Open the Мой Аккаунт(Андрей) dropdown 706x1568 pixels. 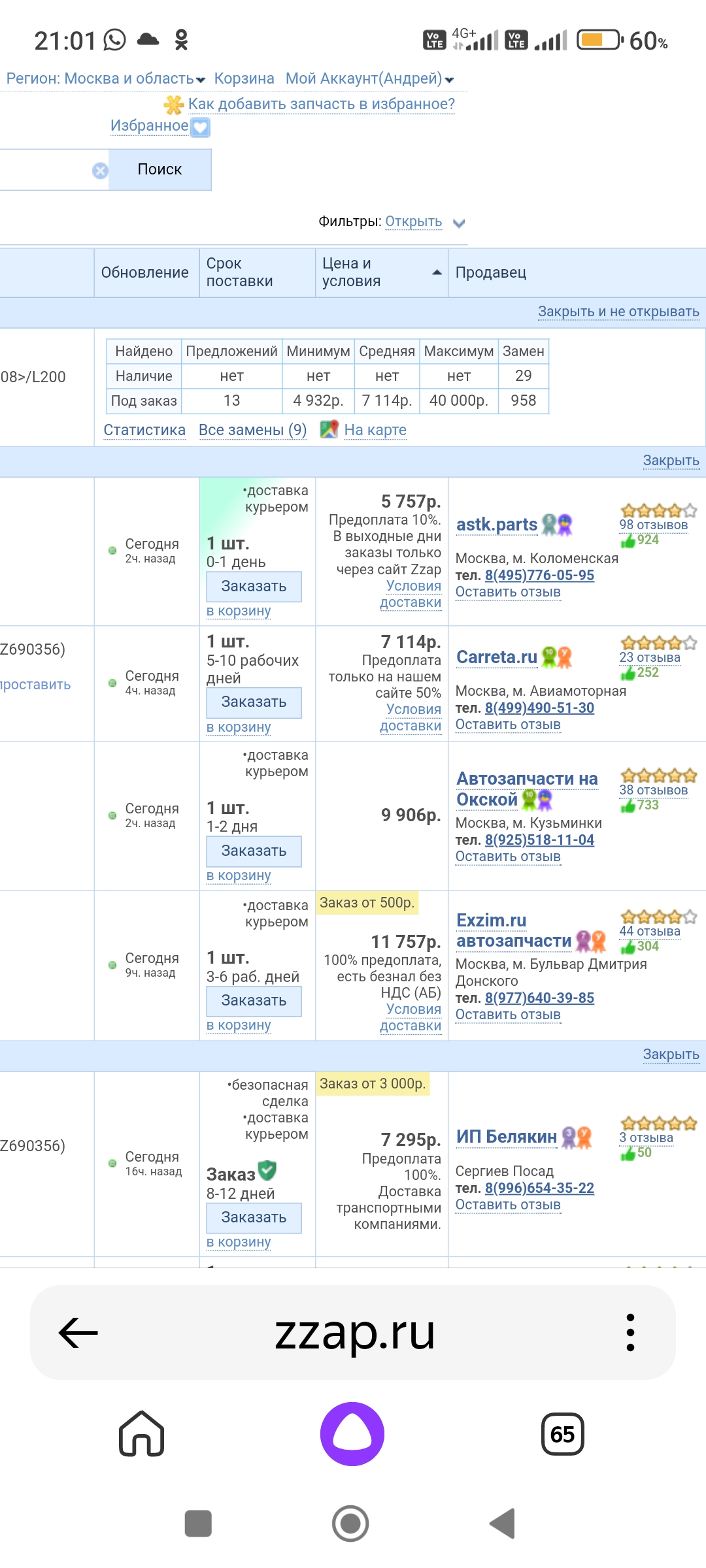369,79
